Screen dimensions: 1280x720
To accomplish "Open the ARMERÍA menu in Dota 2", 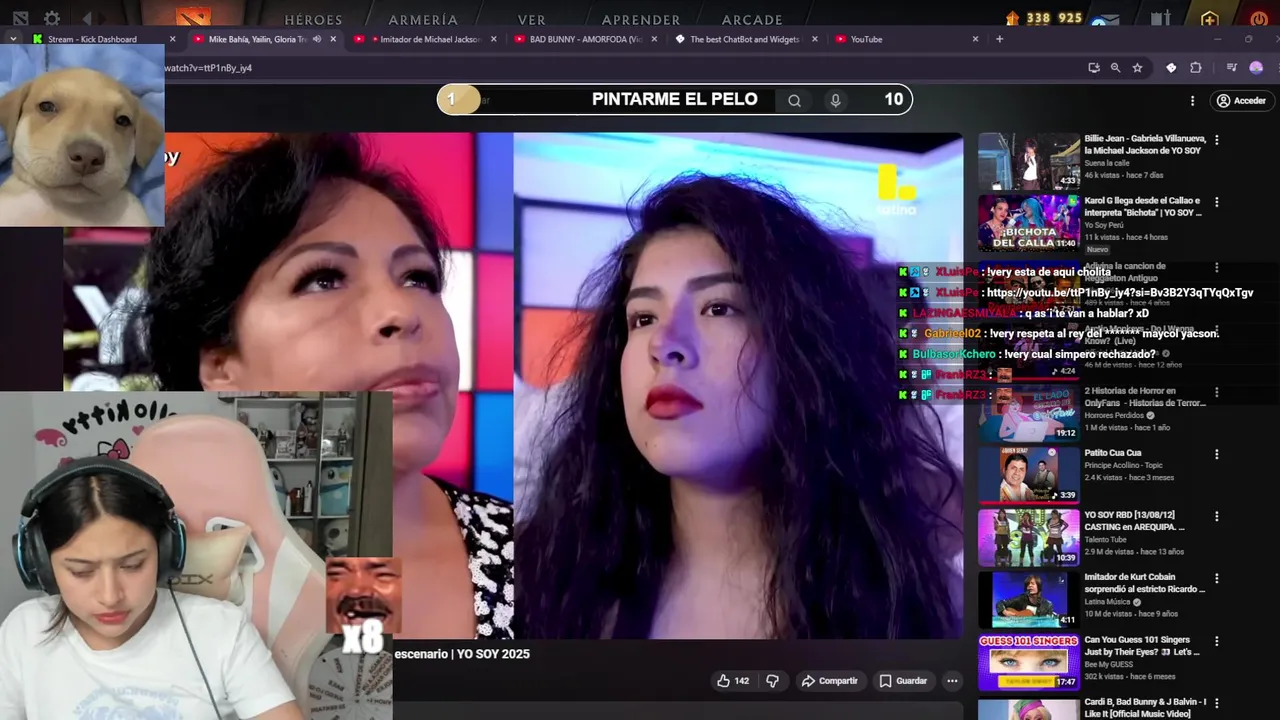I will [423, 19].
